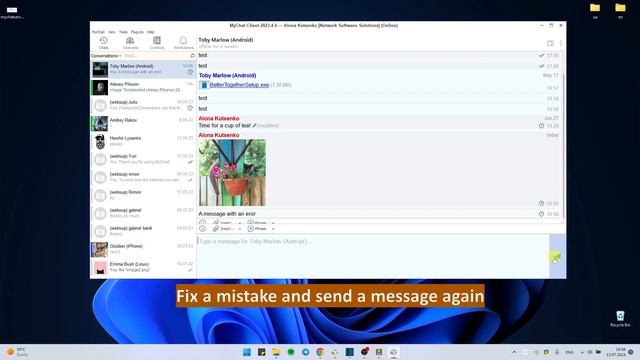Click the paperclip Insert button
Screen dimensions: 640x360
pos(223,229)
